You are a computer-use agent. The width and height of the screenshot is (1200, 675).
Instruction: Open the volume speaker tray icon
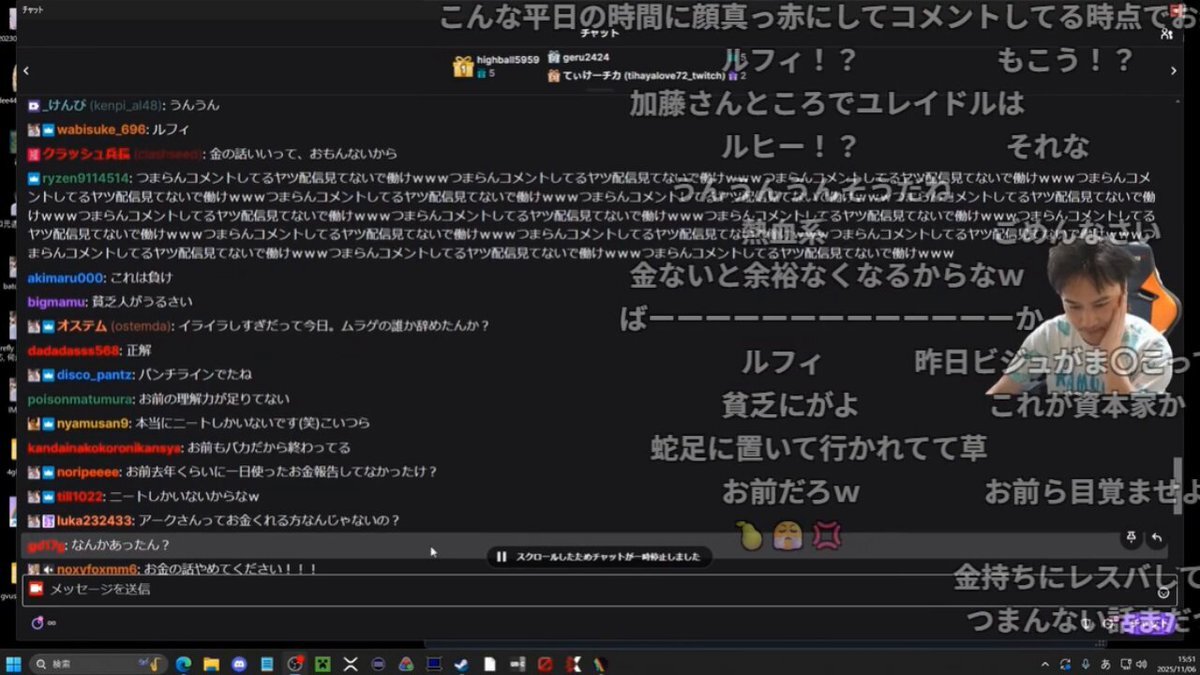coord(1140,664)
